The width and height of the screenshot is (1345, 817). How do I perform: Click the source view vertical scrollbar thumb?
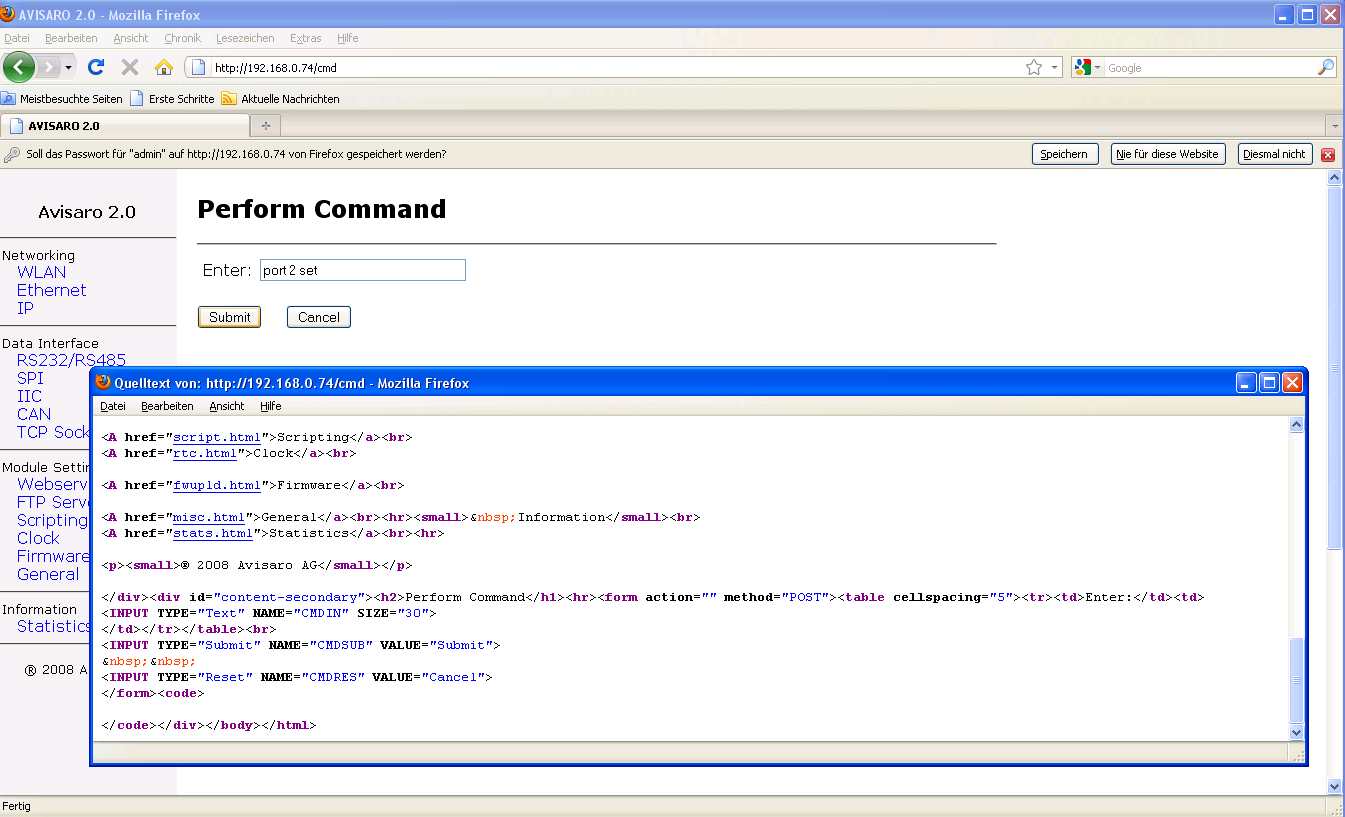click(1297, 679)
